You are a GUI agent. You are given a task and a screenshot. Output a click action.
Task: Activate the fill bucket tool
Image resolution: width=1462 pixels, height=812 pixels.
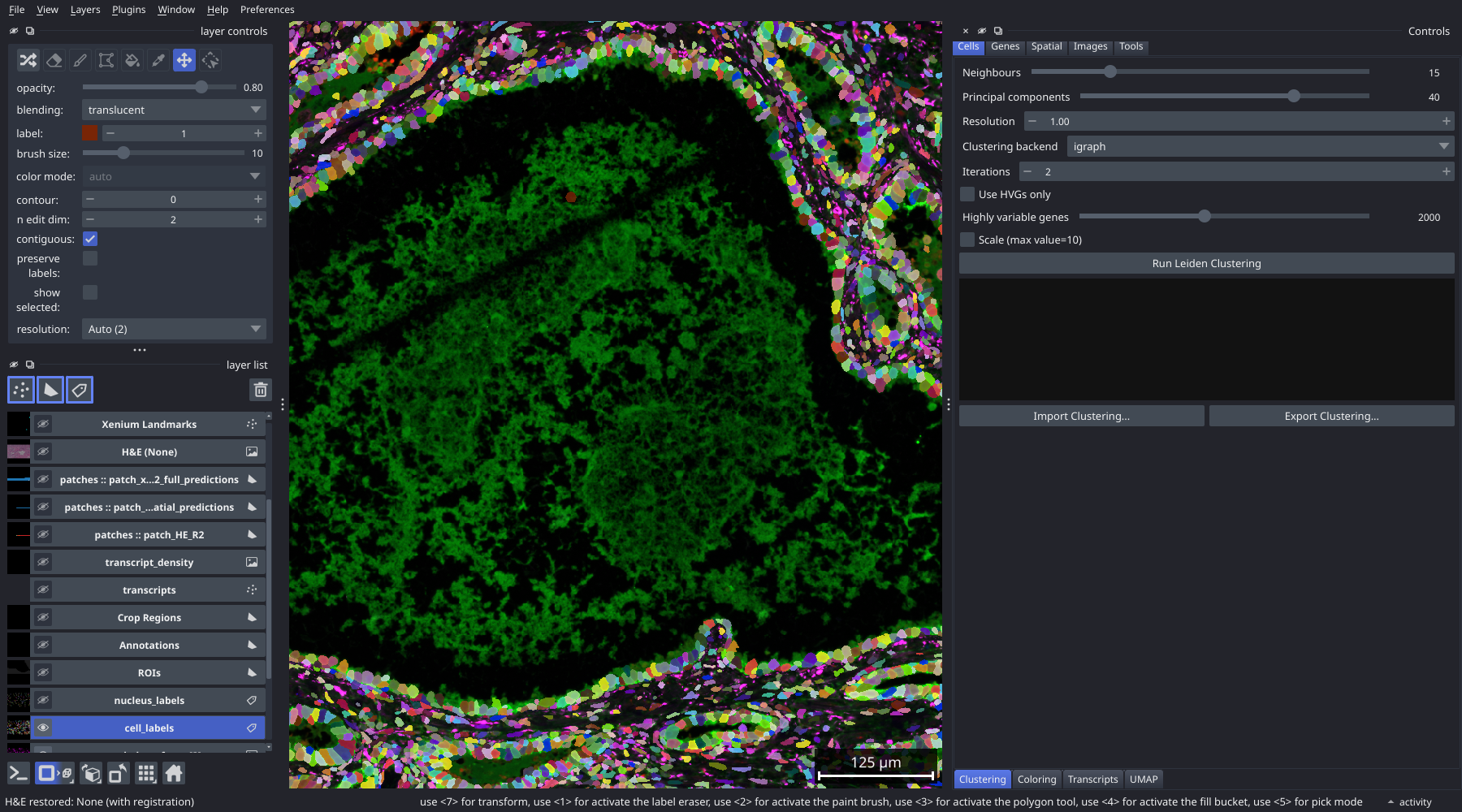pyautogui.click(x=132, y=60)
